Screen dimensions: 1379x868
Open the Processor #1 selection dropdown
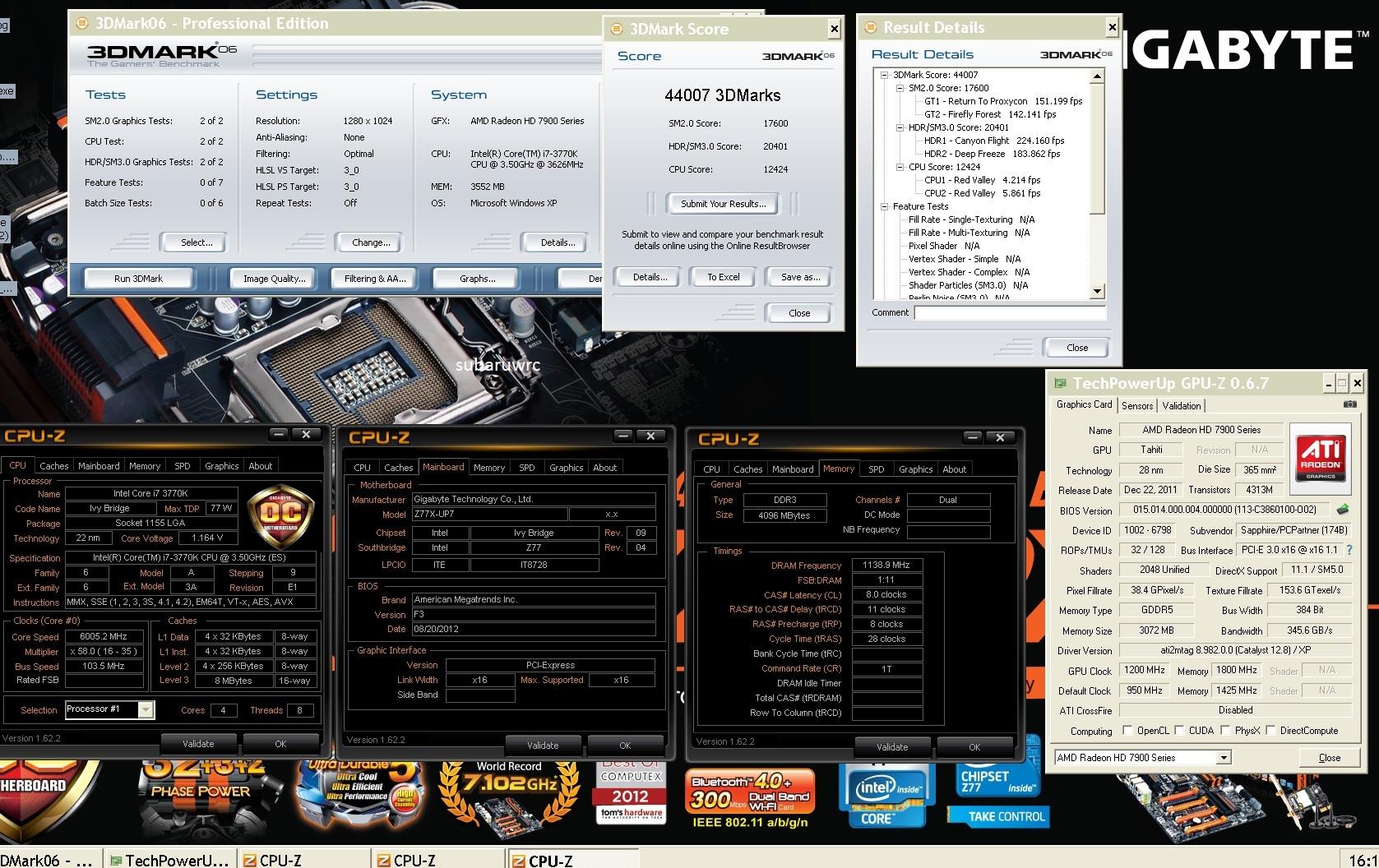coord(146,709)
